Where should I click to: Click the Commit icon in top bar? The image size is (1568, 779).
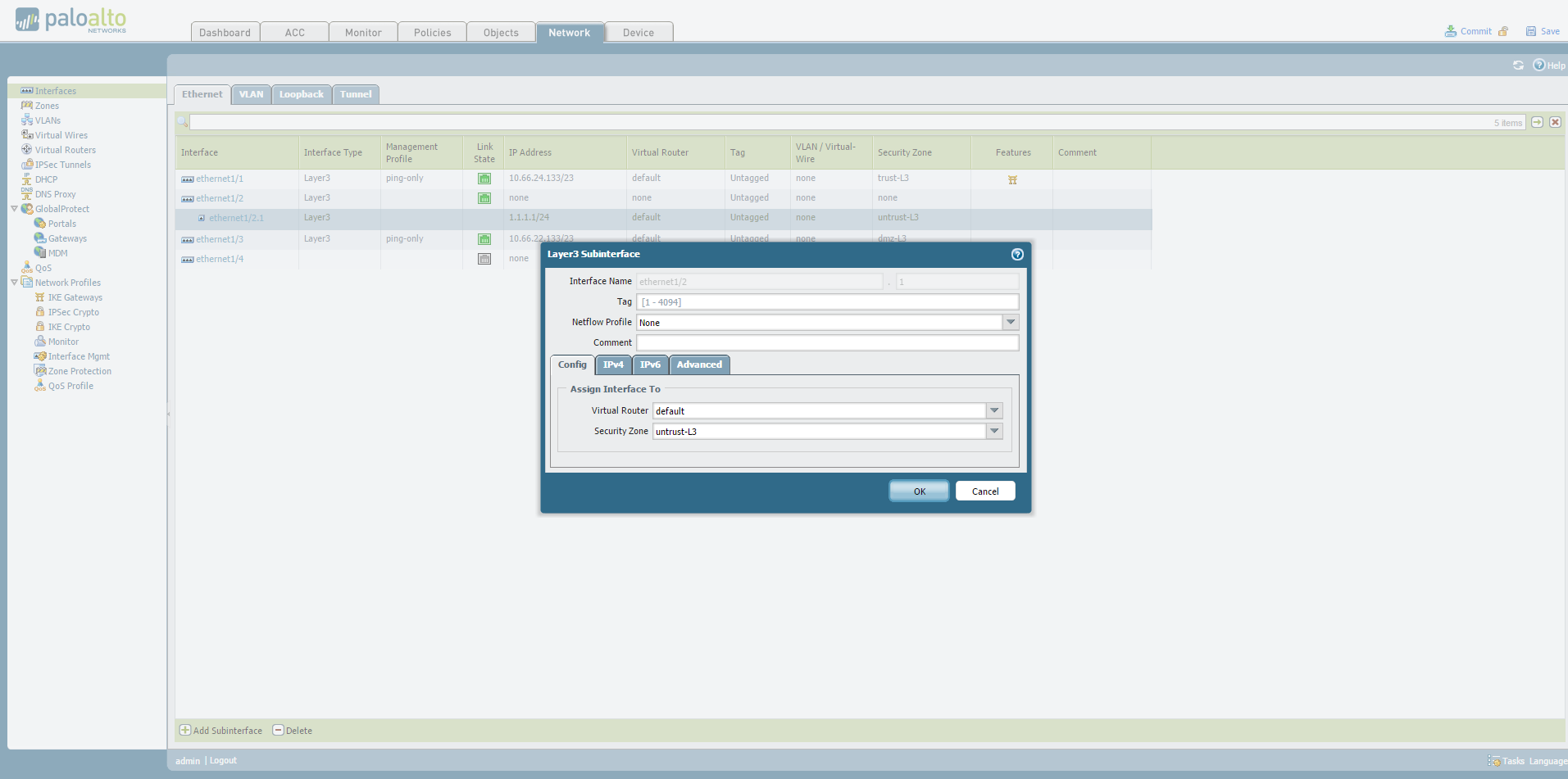tap(1451, 31)
